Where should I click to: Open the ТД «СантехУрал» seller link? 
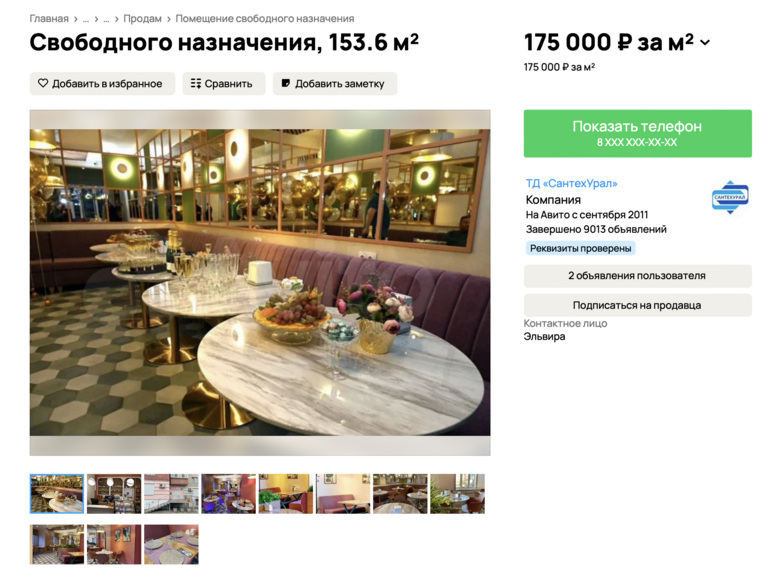(571, 183)
